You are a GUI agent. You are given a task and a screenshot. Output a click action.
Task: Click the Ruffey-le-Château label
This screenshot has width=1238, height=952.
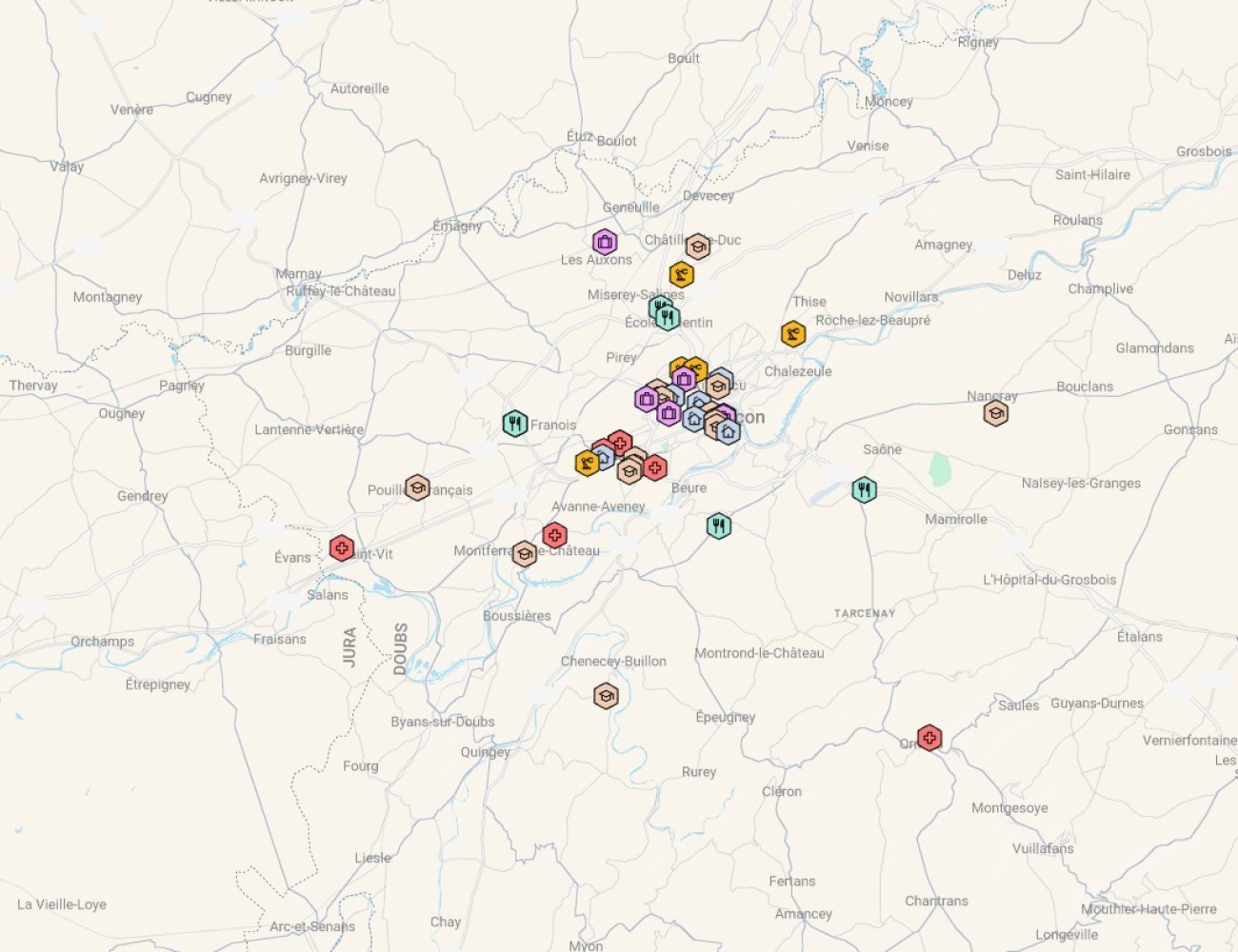(341, 291)
